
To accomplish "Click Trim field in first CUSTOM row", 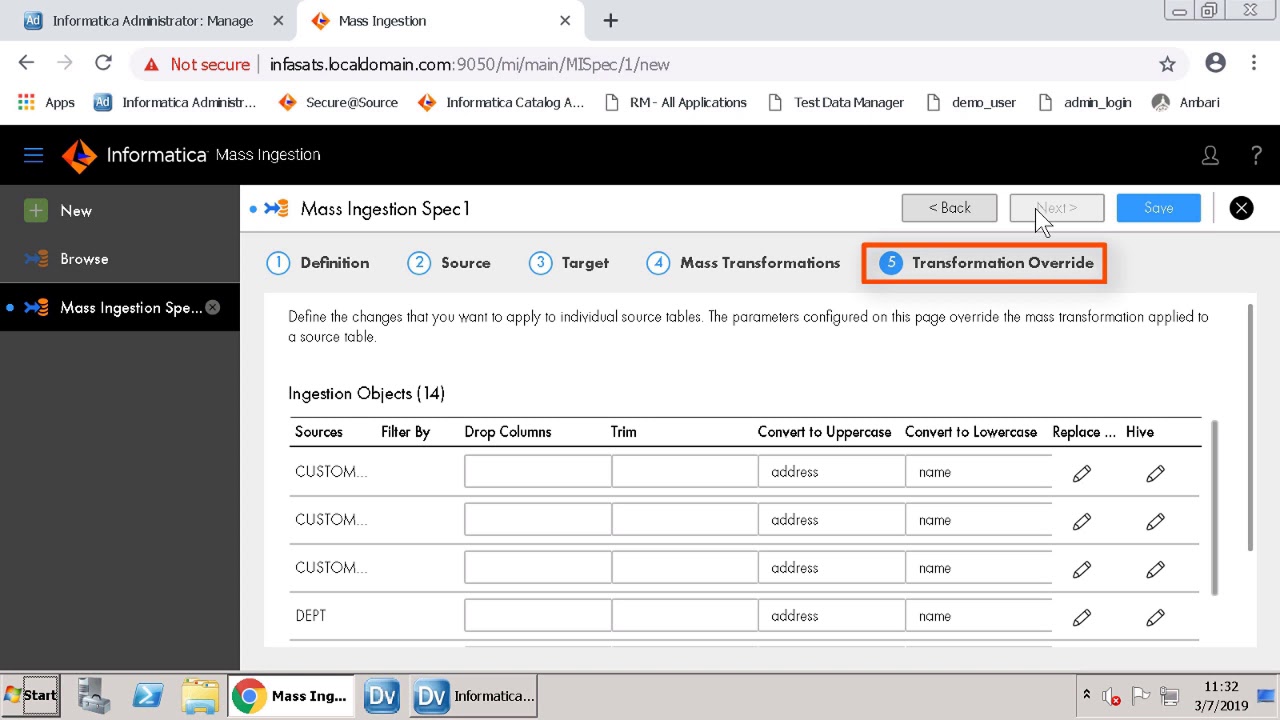I will click(685, 472).
